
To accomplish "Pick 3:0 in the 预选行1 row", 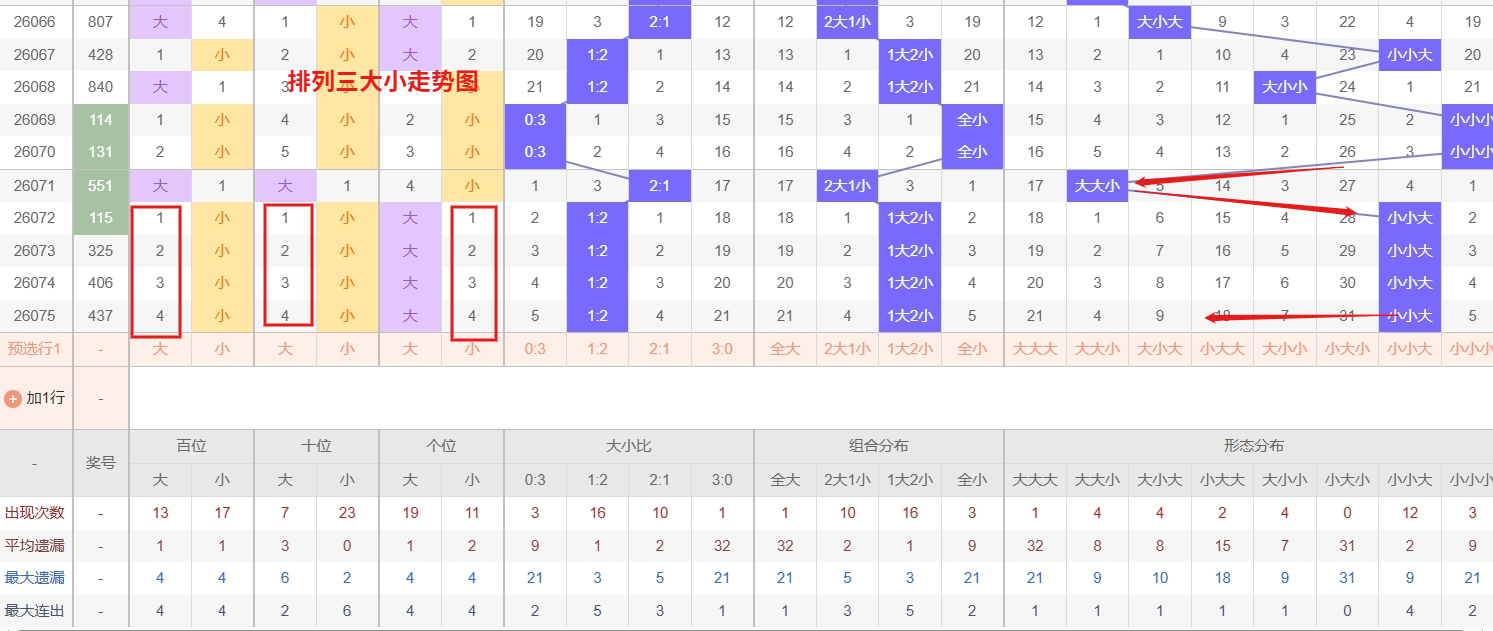I will tap(722, 349).
